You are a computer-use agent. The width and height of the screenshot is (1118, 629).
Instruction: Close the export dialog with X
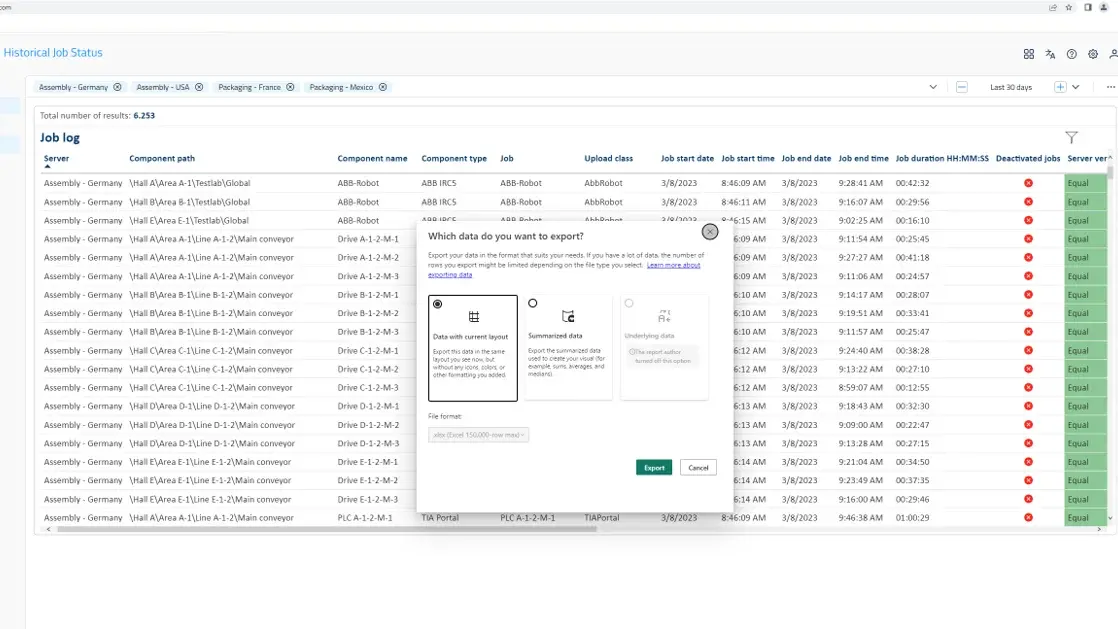click(x=710, y=232)
